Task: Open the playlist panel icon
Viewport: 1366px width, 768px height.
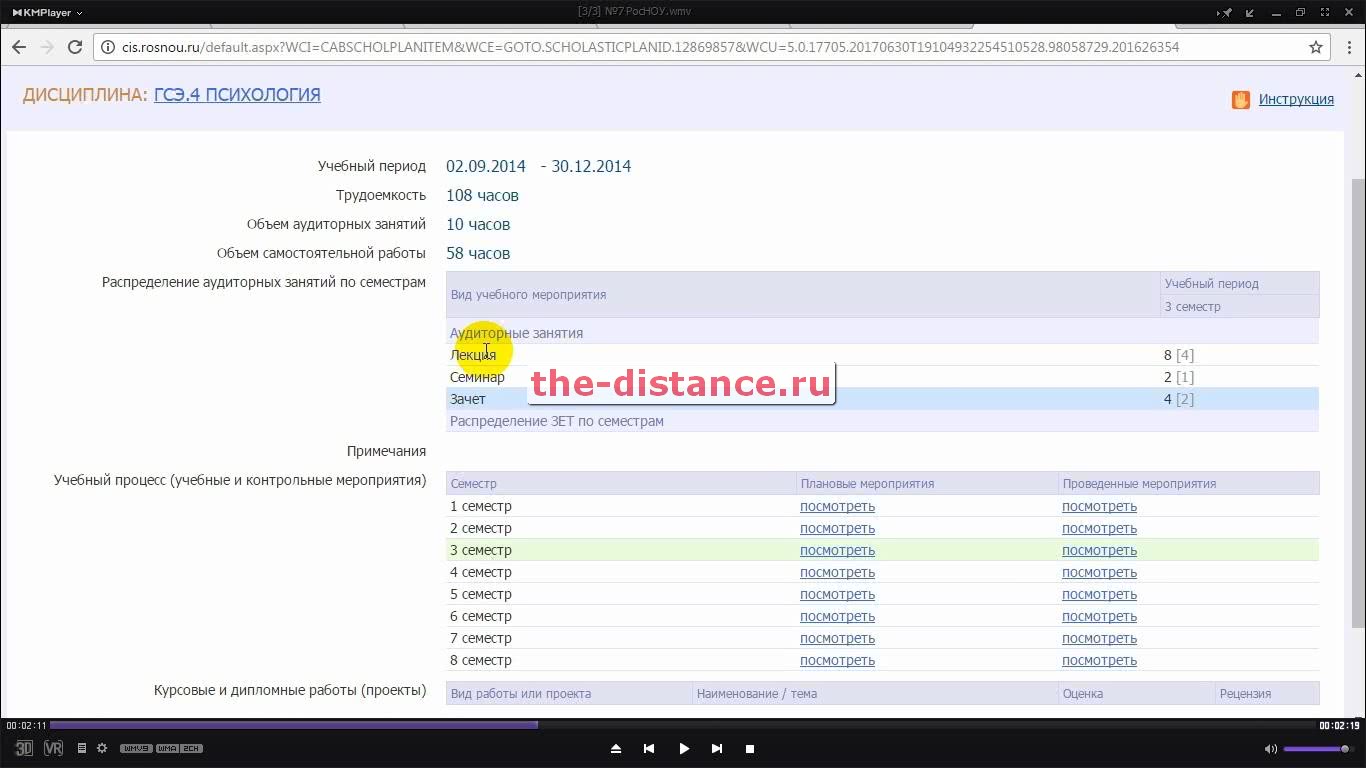Action: click(x=82, y=748)
